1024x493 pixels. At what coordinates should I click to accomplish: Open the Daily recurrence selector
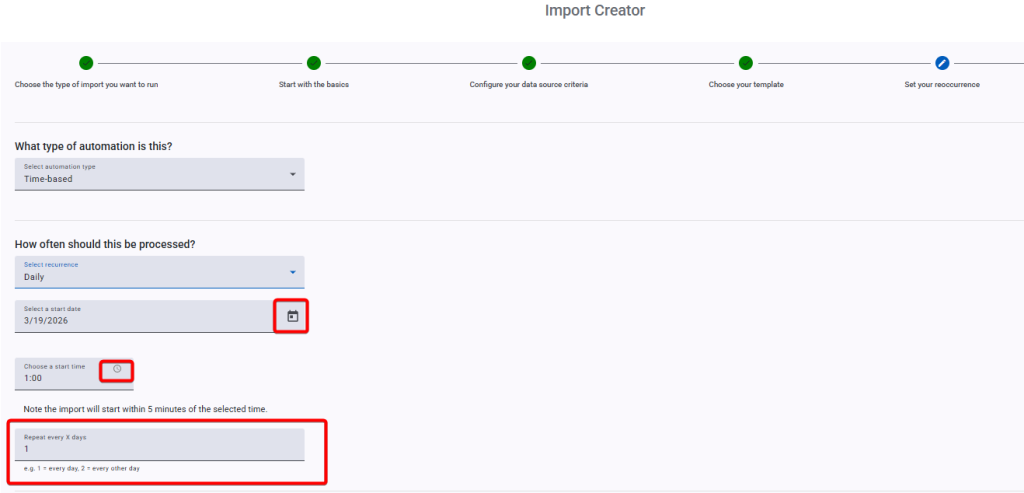pyautogui.click(x=150, y=273)
